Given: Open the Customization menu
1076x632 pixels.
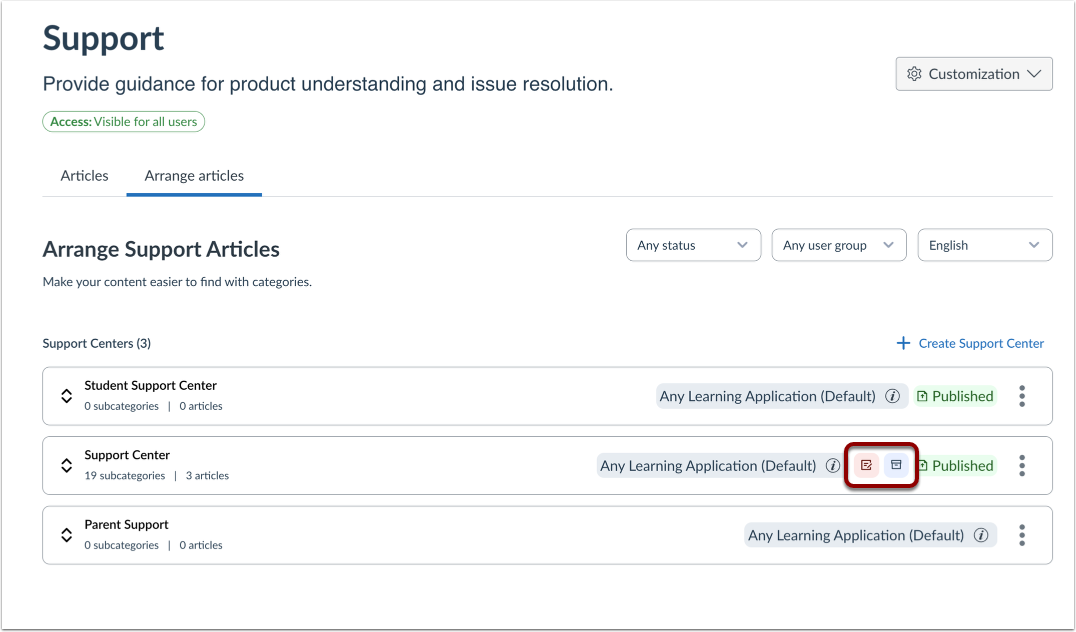Looking at the screenshot, I should [973, 74].
